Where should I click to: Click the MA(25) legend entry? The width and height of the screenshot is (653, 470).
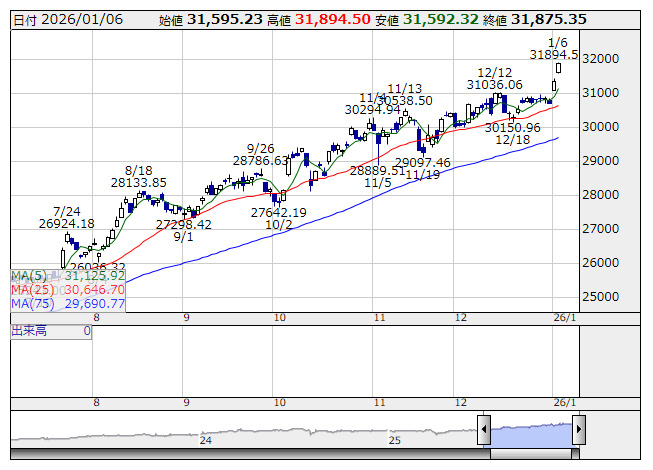point(68,290)
